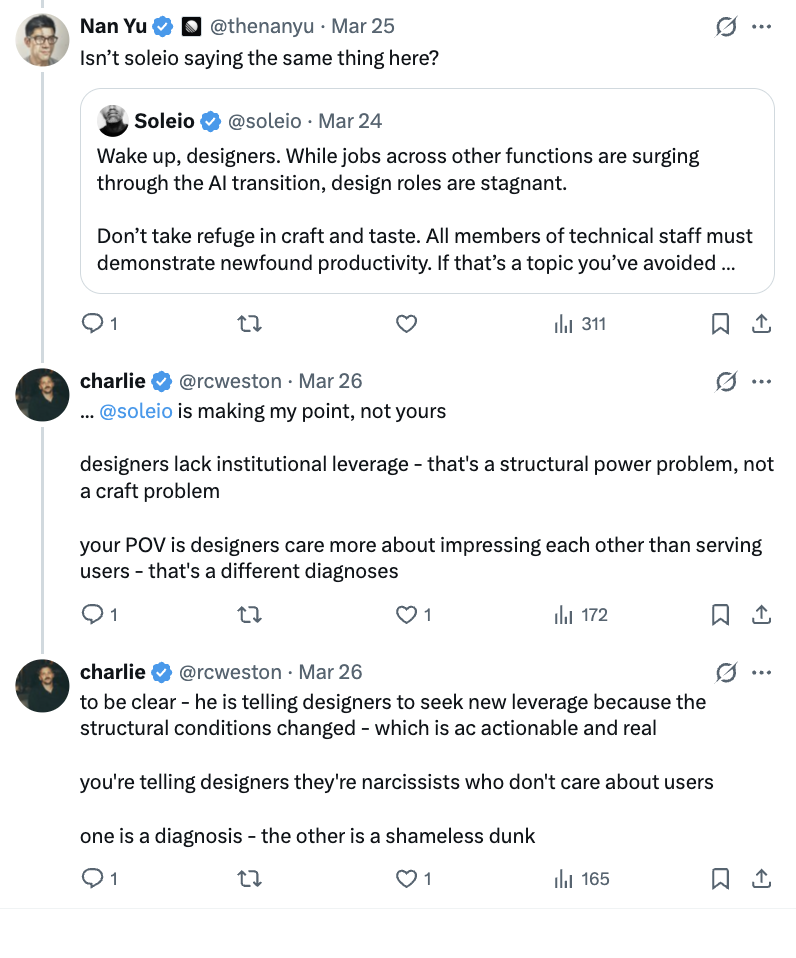Click Nan Yu's verified badge

pos(161,27)
